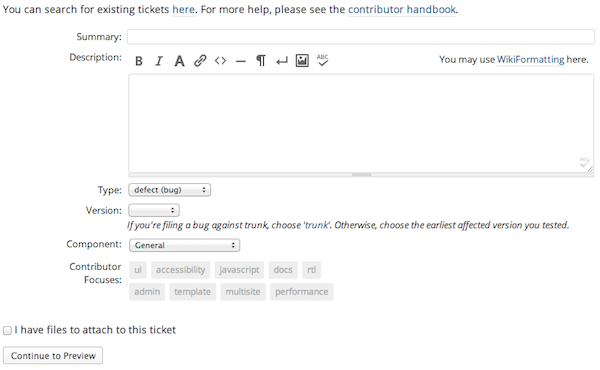Image resolution: width=600 pixels, height=370 pixels.
Task: Click the Continue to Preview button
Action: pyautogui.click(x=53, y=355)
